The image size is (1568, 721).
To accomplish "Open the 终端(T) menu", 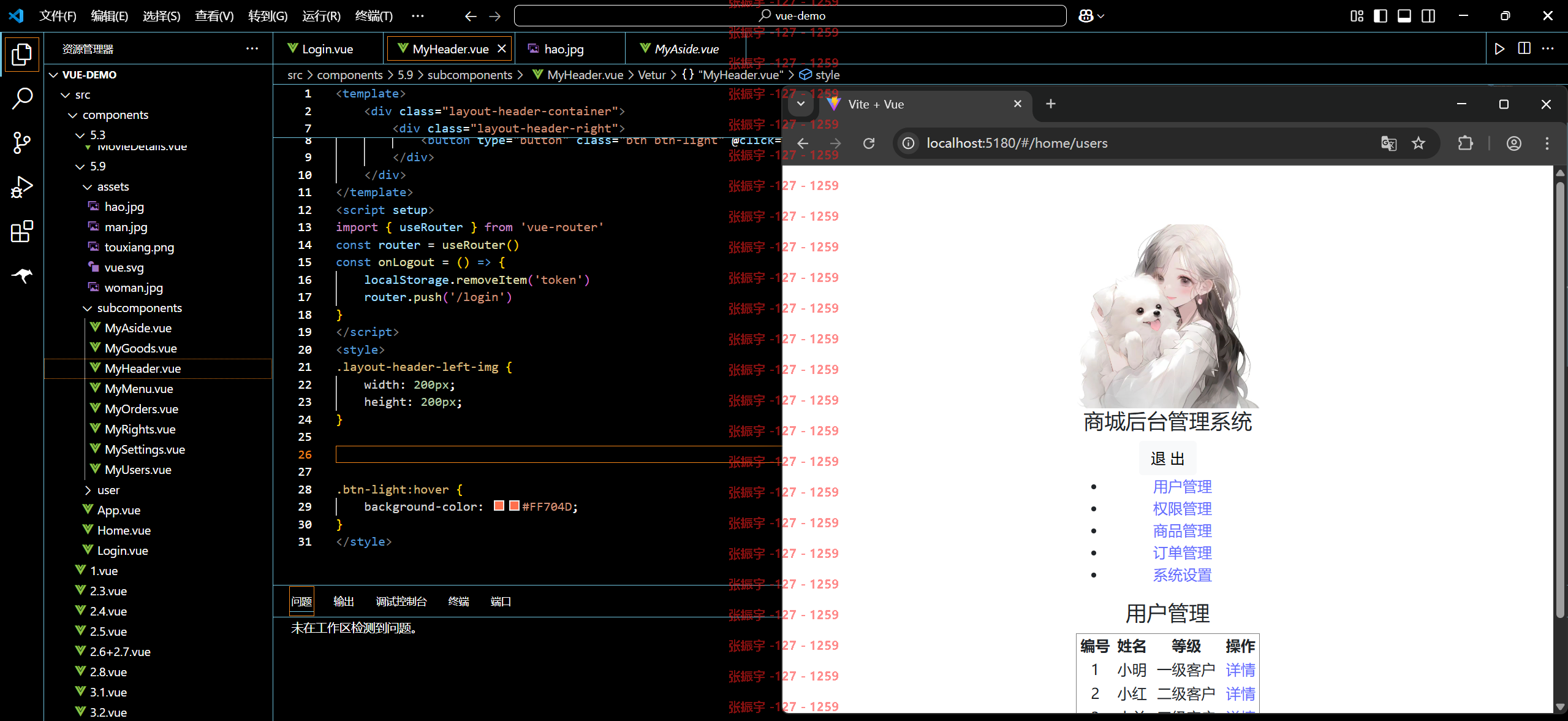I will point(374,16).
